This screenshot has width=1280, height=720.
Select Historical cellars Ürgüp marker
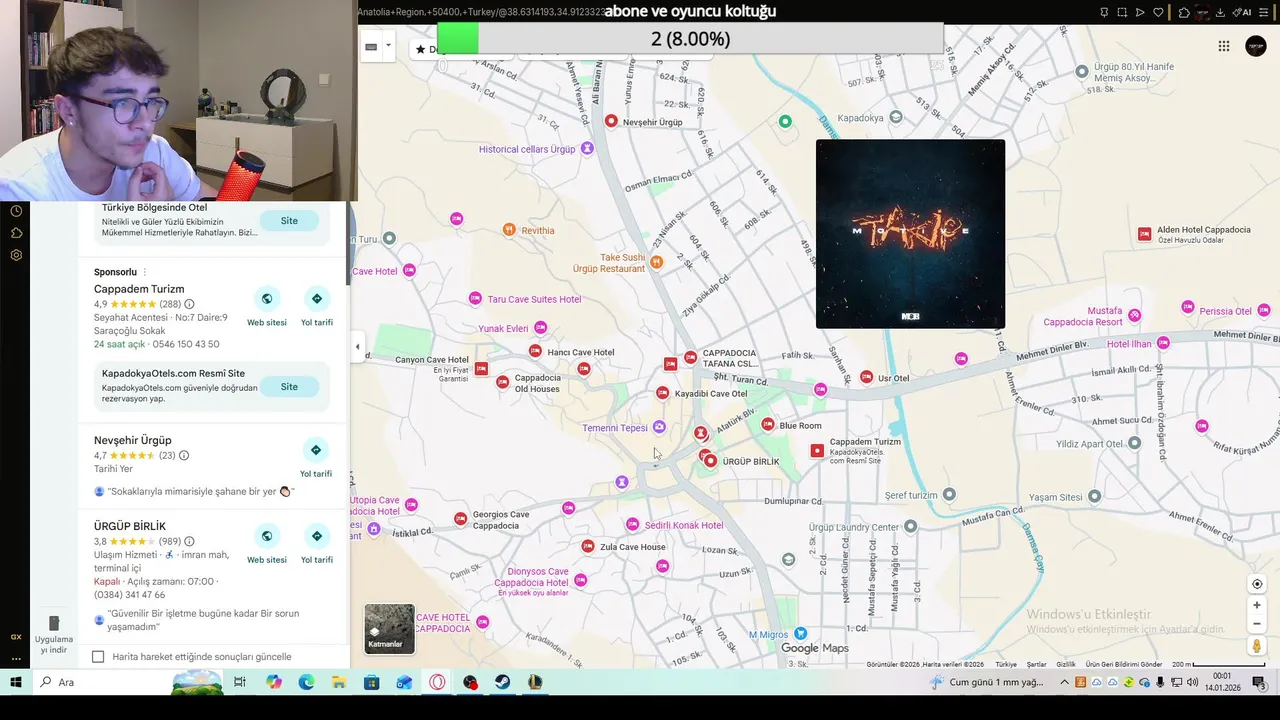point(587,149)
